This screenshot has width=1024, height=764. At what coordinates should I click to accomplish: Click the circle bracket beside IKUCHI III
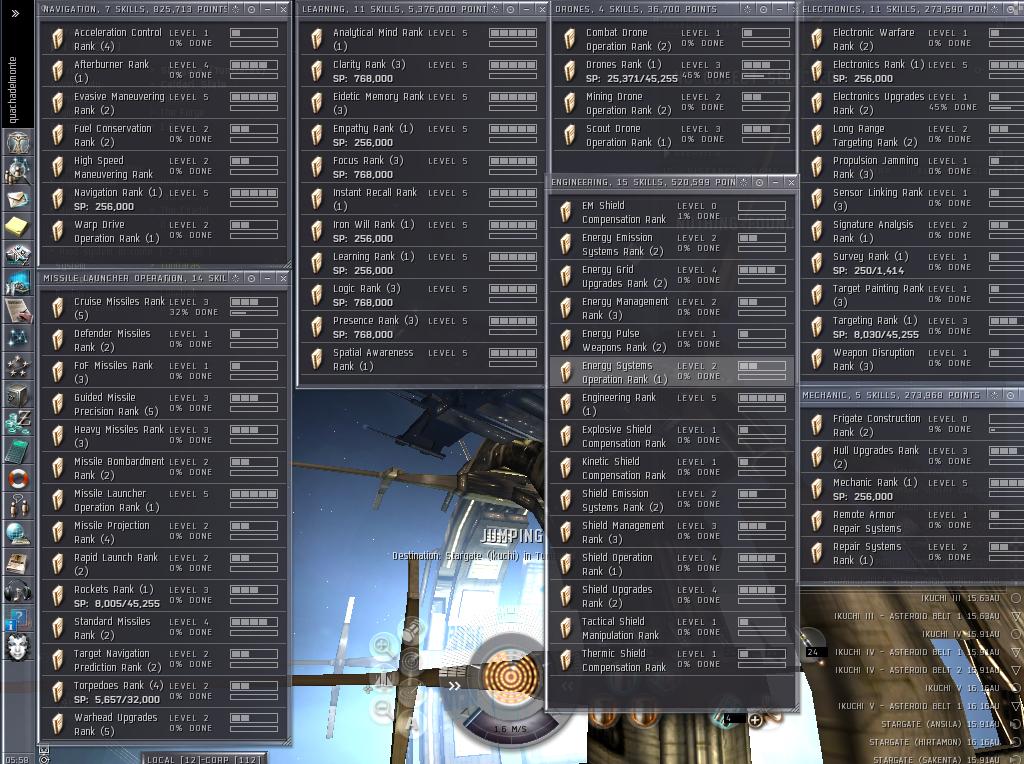[x=1016, y=598]
